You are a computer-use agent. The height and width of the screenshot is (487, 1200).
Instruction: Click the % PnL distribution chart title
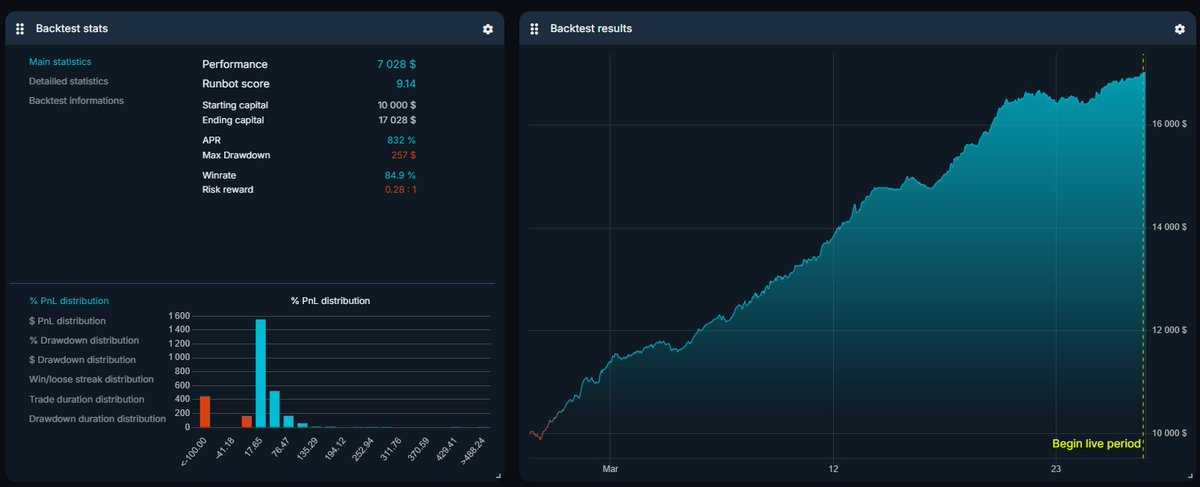[x=330, y=301]
